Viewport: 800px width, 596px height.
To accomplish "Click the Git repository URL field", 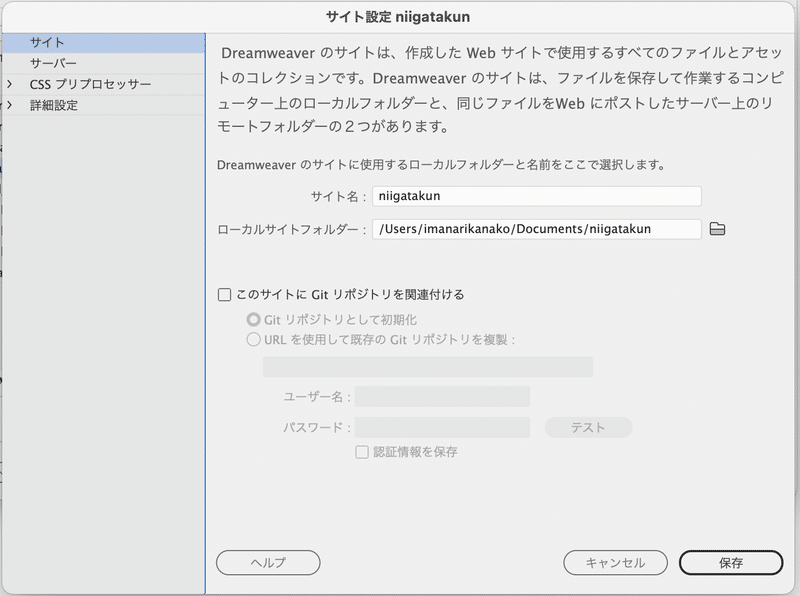I will coord(428,367).
